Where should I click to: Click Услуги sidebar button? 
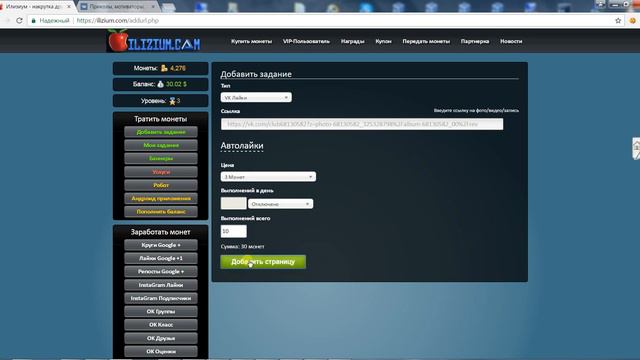pos(161,172)
